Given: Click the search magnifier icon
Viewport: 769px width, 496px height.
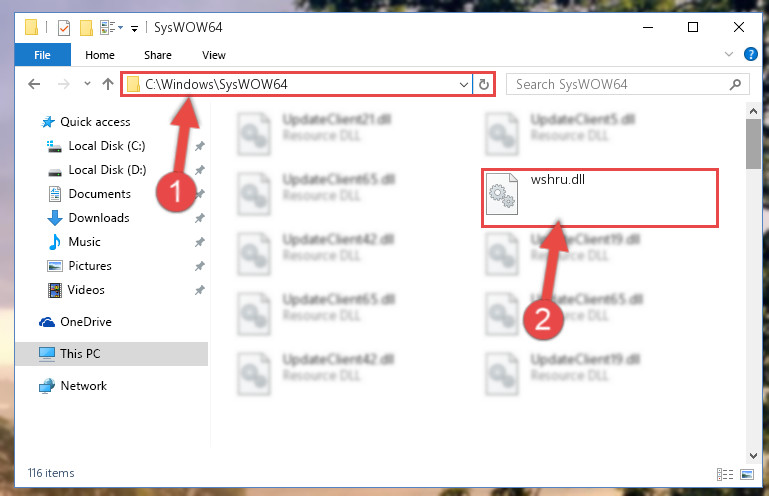Looking at the screenshot, I should (x=735, y=84).
